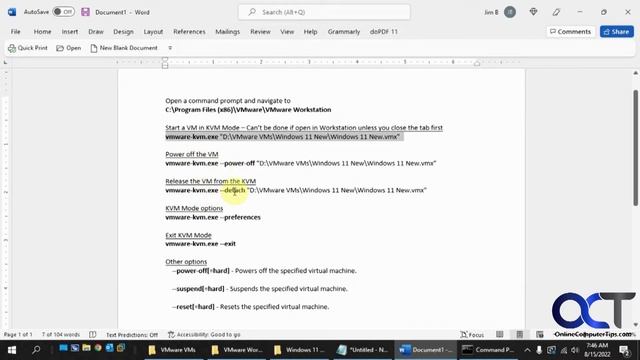Viewport: 640px width, 360px height.
Task: Click the taskbar search magnifier
Action: pyautogui.click(x=36, y=350)
